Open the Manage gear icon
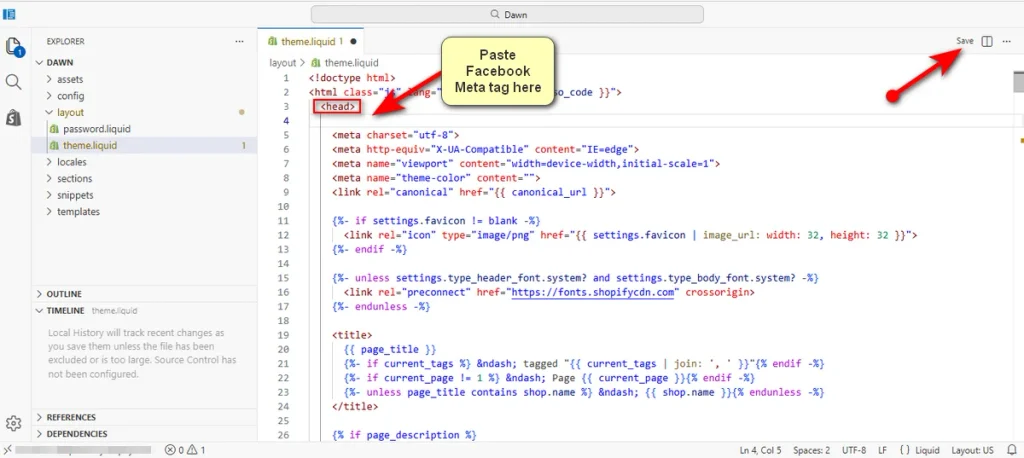Image resolution: width=1024 pixels, height=458 pixels. [14, 423]
